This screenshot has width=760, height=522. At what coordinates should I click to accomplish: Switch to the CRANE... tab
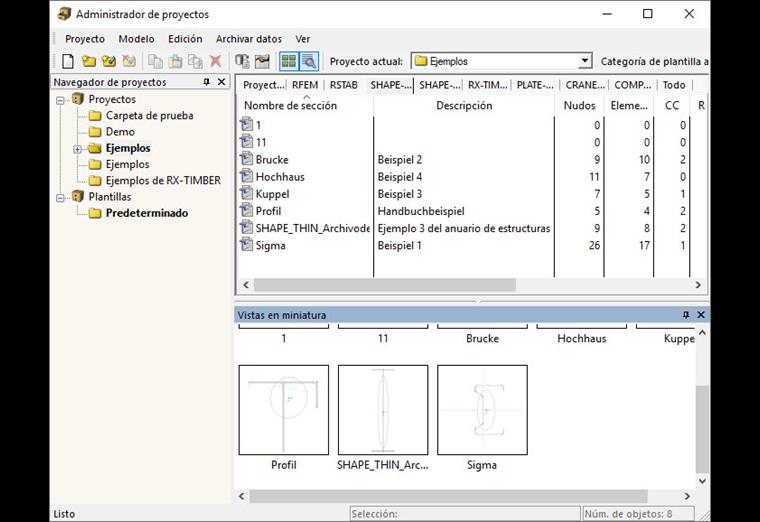pyautogui.click(x=585, y=85)
